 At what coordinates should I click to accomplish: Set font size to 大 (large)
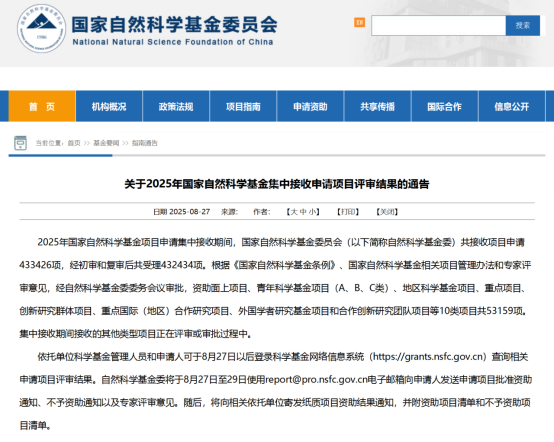tap(294, 212)
